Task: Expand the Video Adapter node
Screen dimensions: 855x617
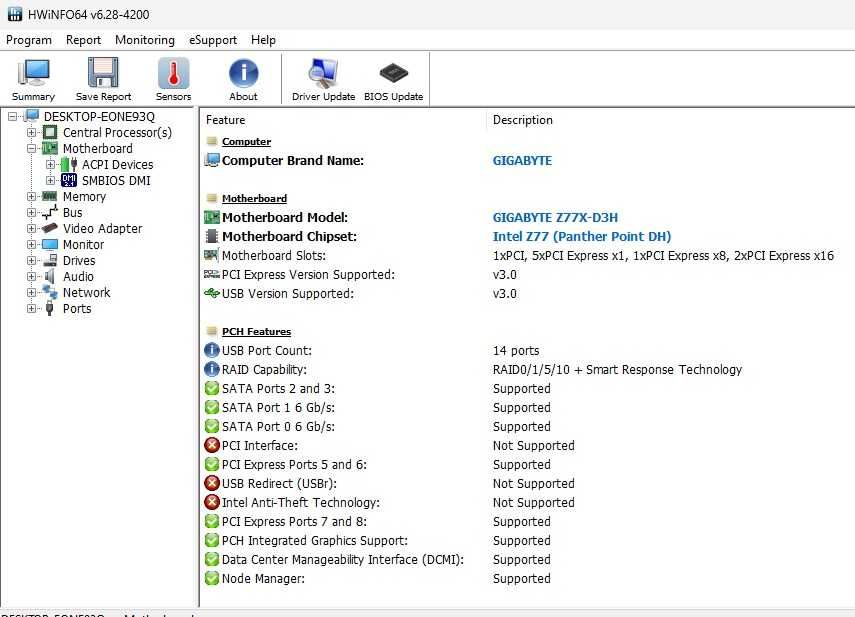Action: click(x=31, y=228)
